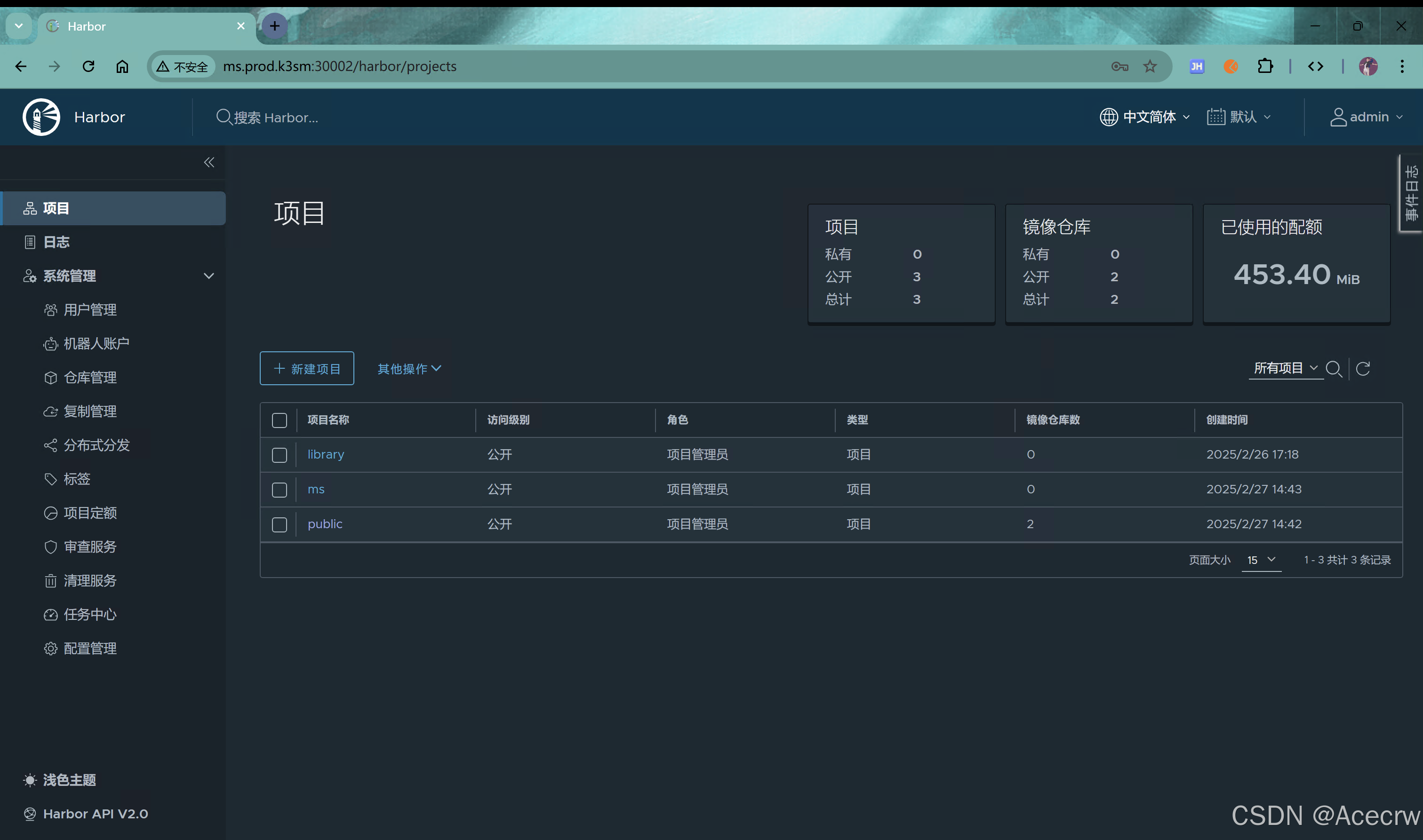Click the magnifier icon to filter projects
This screenshot has height=840, width=1423.
(1334, 369)
